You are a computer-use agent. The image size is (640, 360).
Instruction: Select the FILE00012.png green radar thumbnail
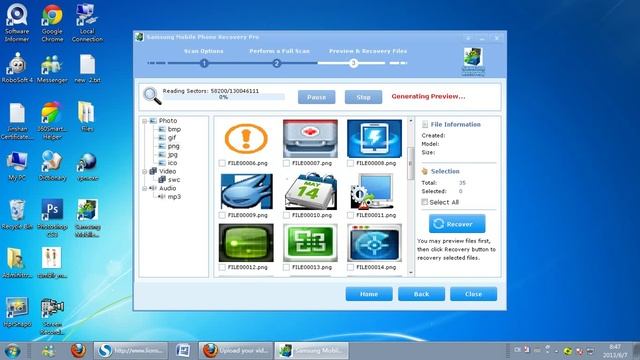click(246, 243)
